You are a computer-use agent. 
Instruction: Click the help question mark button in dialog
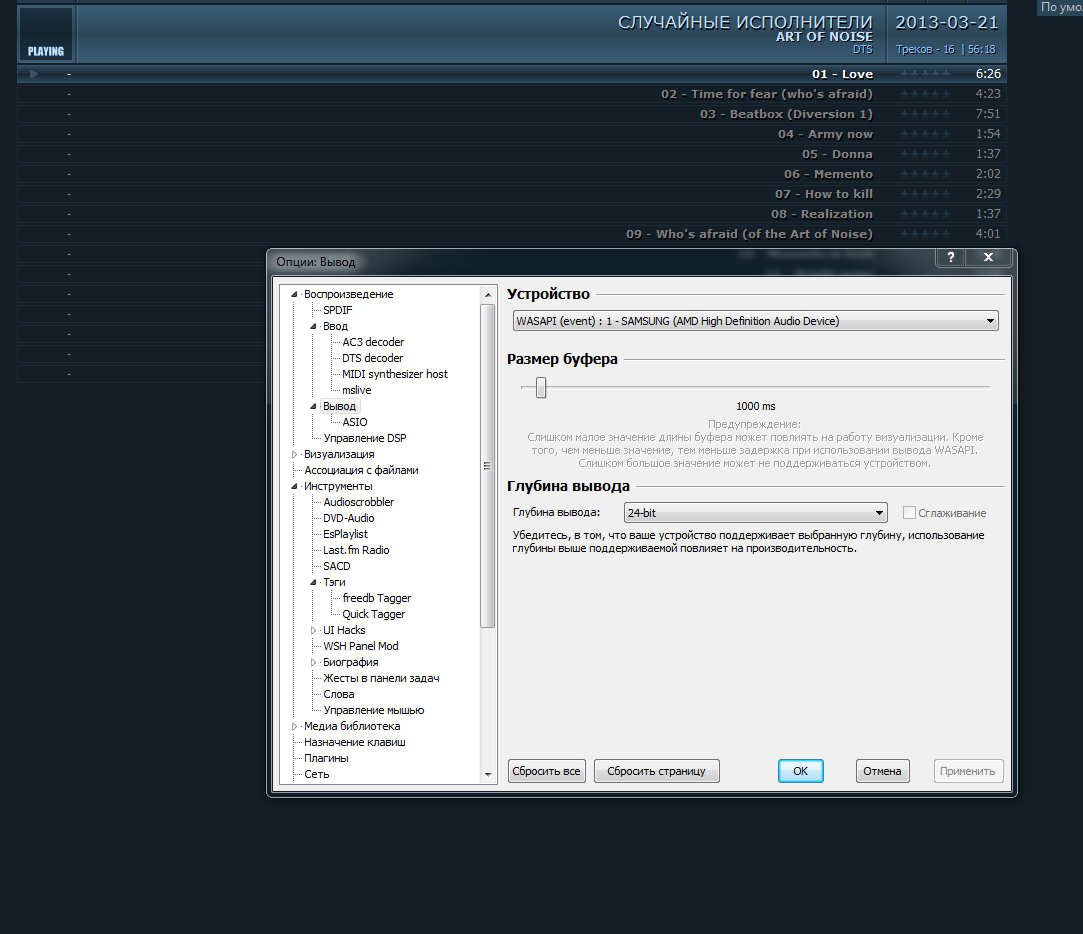950,258
